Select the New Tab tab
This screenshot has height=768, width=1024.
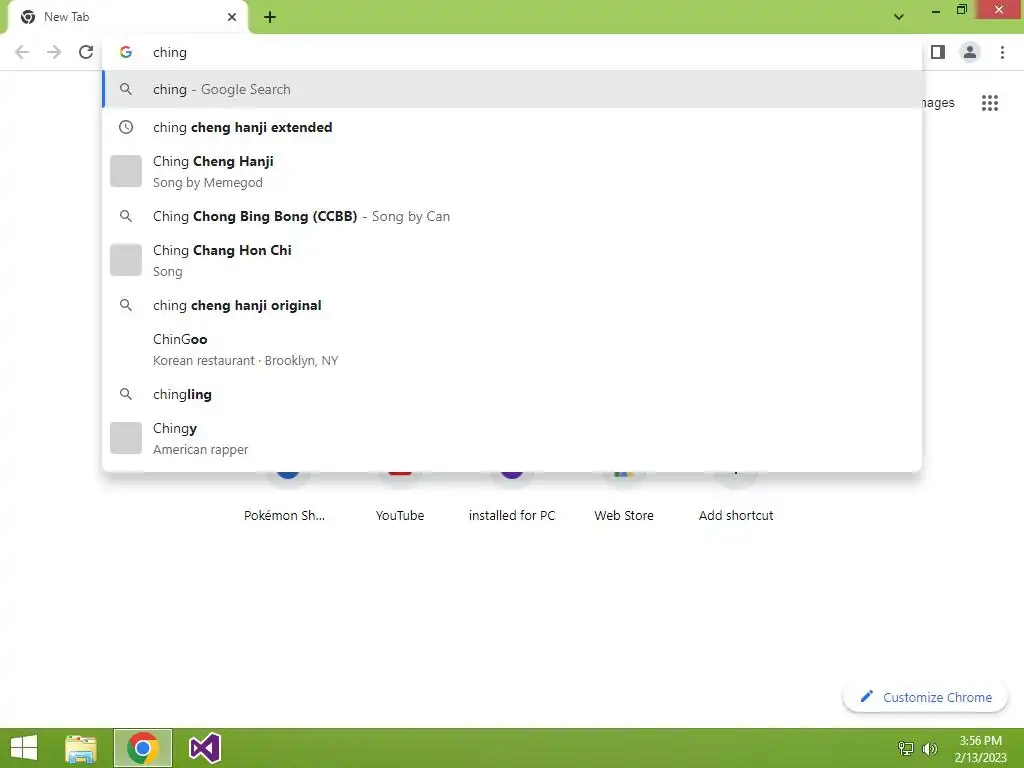coord(127,17)
